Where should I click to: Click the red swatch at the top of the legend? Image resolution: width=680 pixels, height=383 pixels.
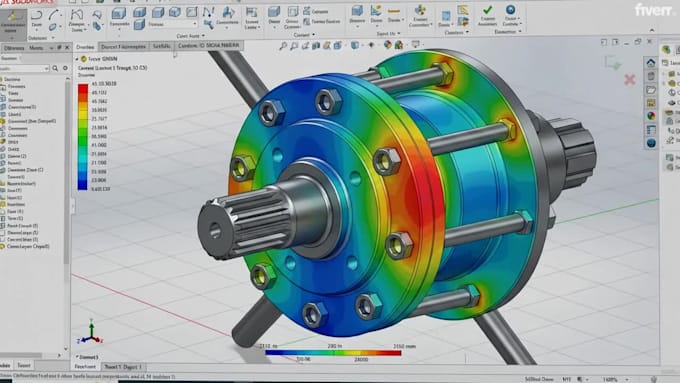(82, 89)
